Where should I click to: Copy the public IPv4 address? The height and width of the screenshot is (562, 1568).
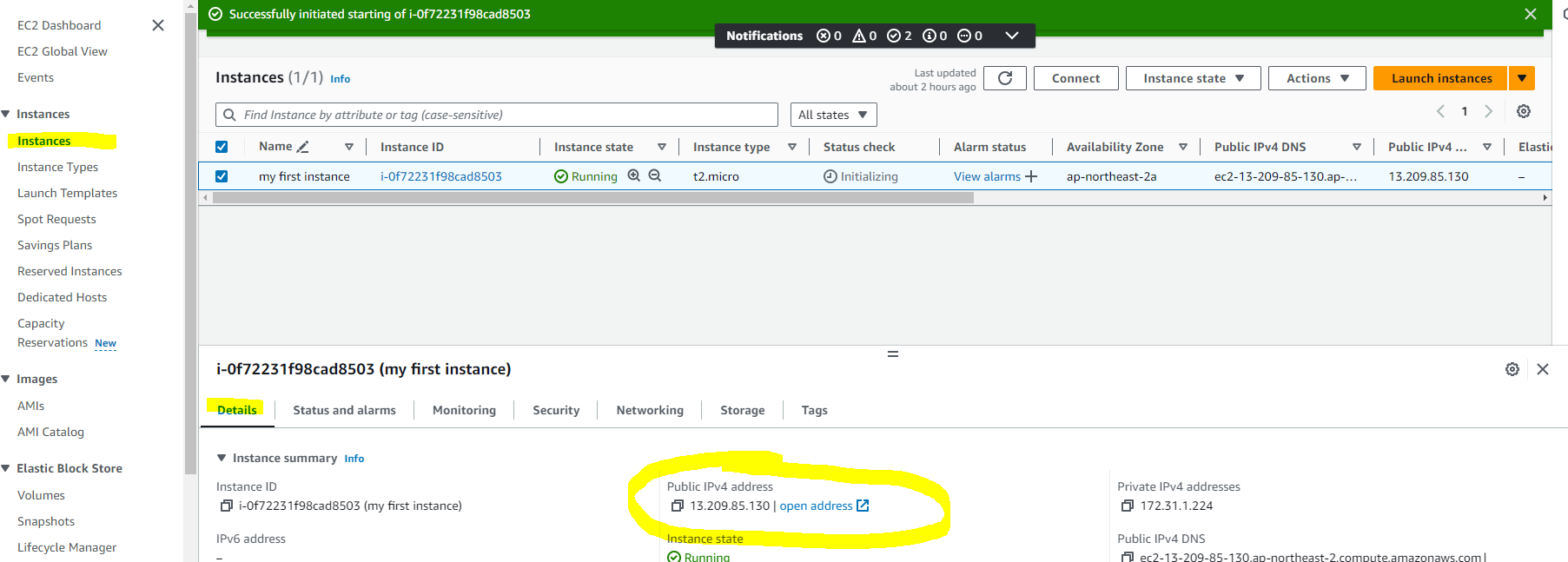pyautogui.click(x=678, y=506)
